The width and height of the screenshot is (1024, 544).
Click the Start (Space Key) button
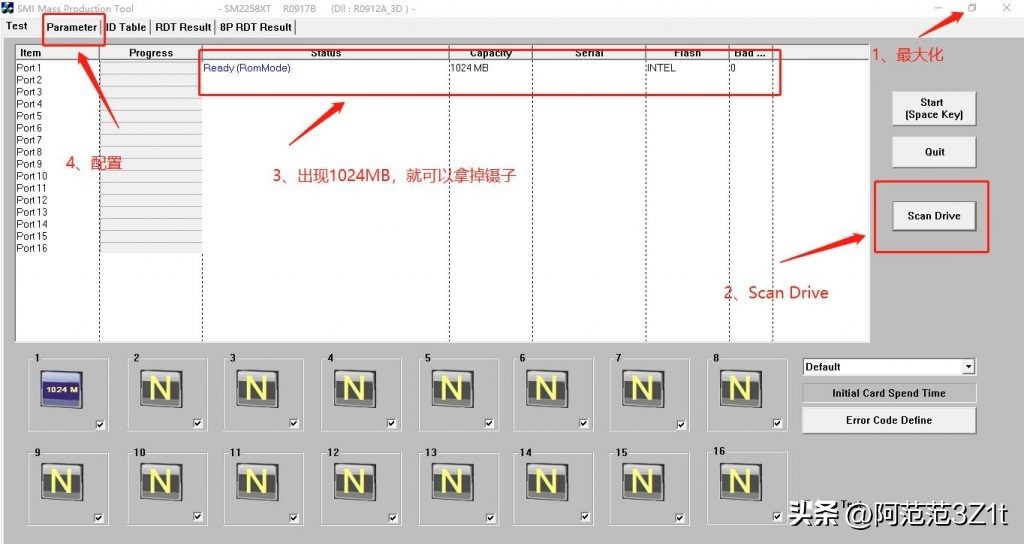coord(934,108)
